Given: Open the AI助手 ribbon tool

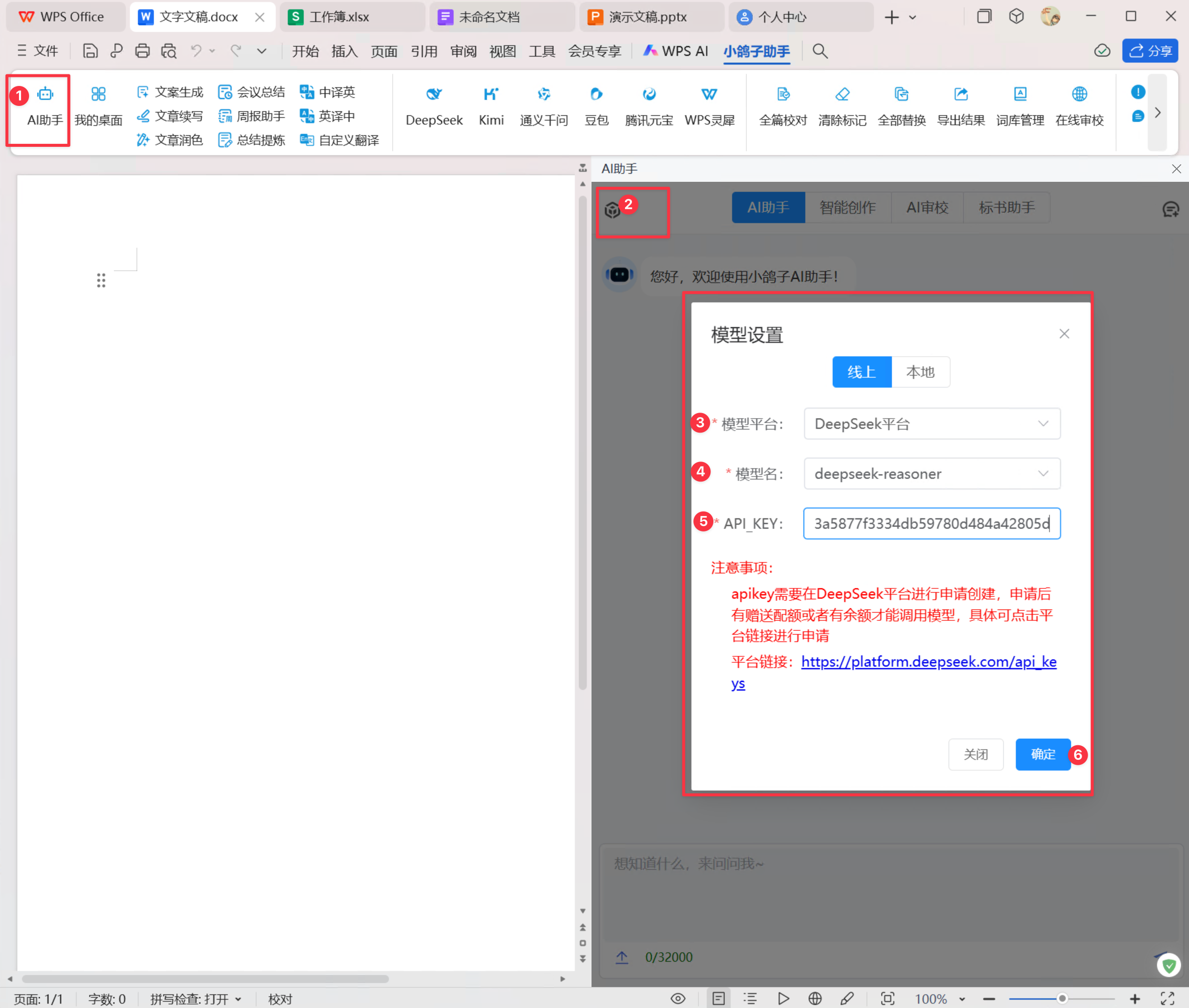Looking at the screenshot, I should [44, 107].
